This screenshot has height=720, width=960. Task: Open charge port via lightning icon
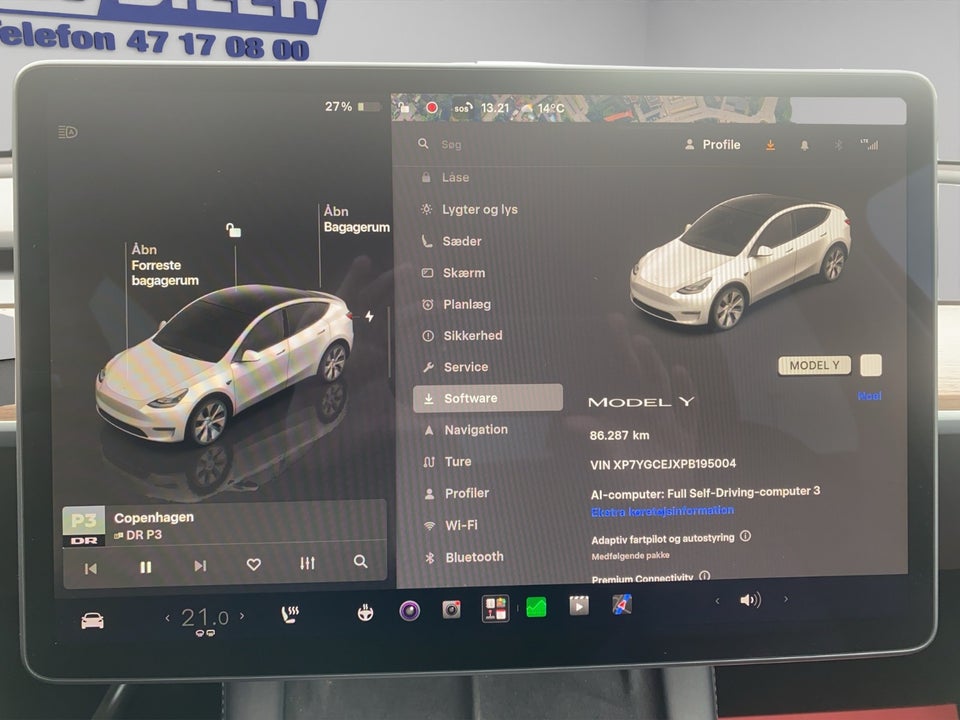(369, 316)
